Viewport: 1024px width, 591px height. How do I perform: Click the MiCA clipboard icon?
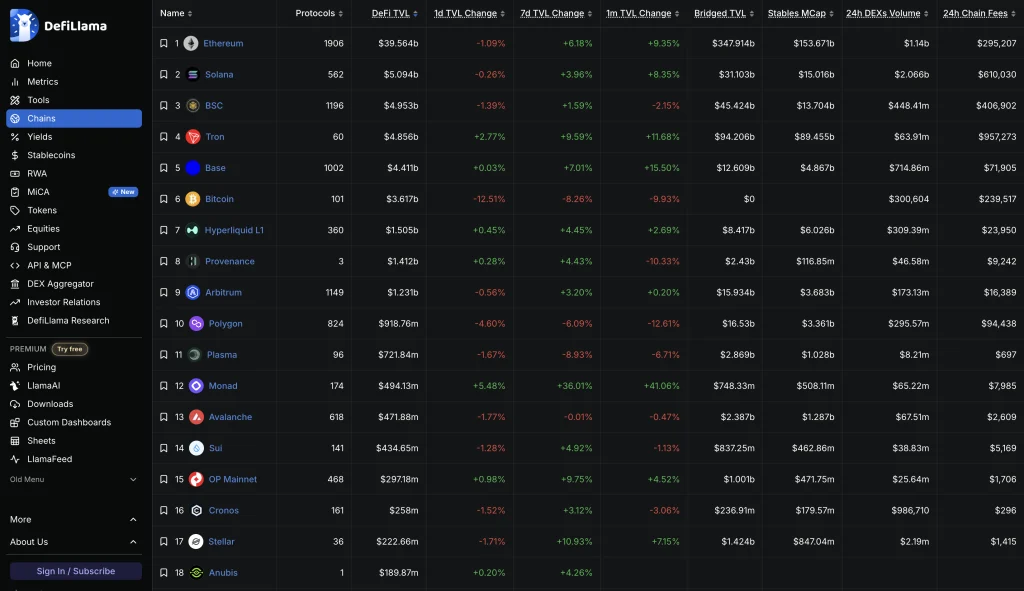tap(15, 192)
